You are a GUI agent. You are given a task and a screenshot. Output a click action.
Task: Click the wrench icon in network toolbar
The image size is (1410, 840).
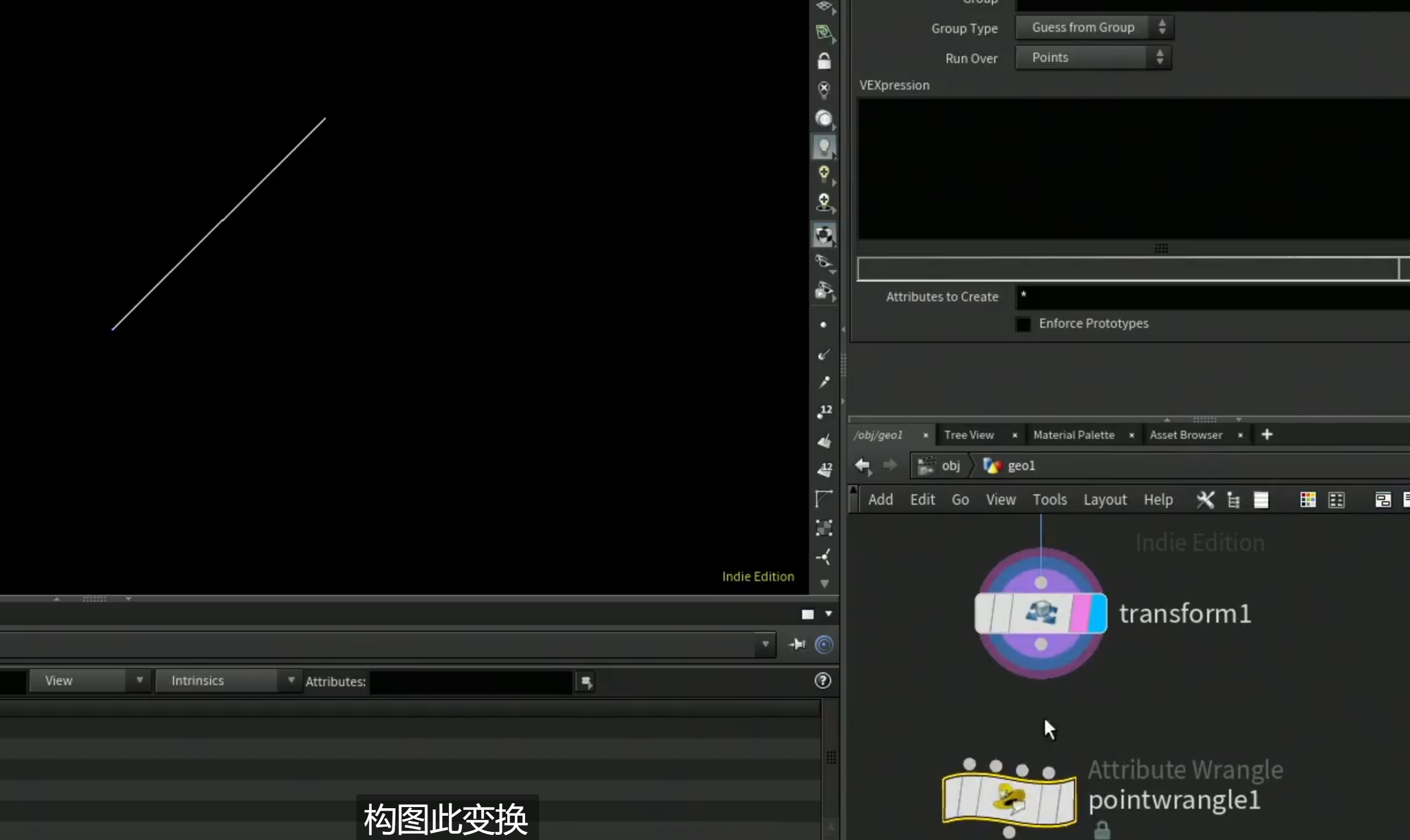(1205, 499)
